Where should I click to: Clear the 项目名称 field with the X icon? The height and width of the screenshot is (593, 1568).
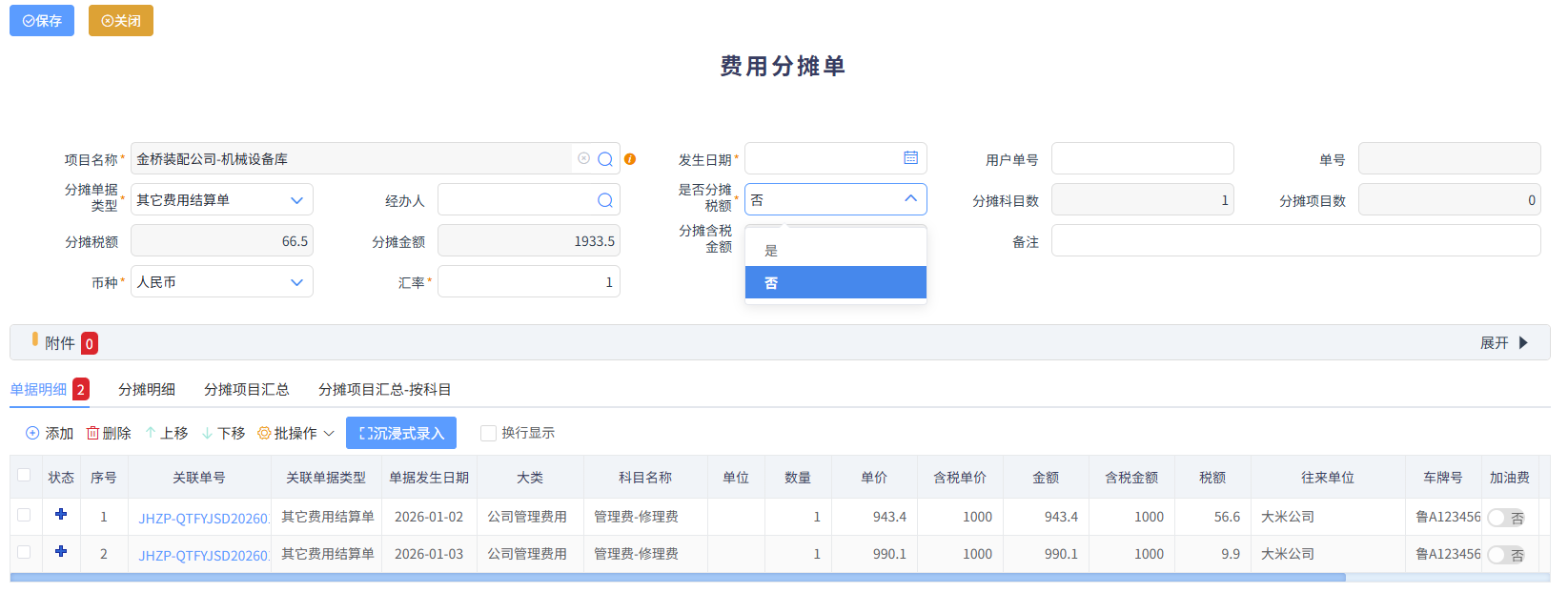583,158
